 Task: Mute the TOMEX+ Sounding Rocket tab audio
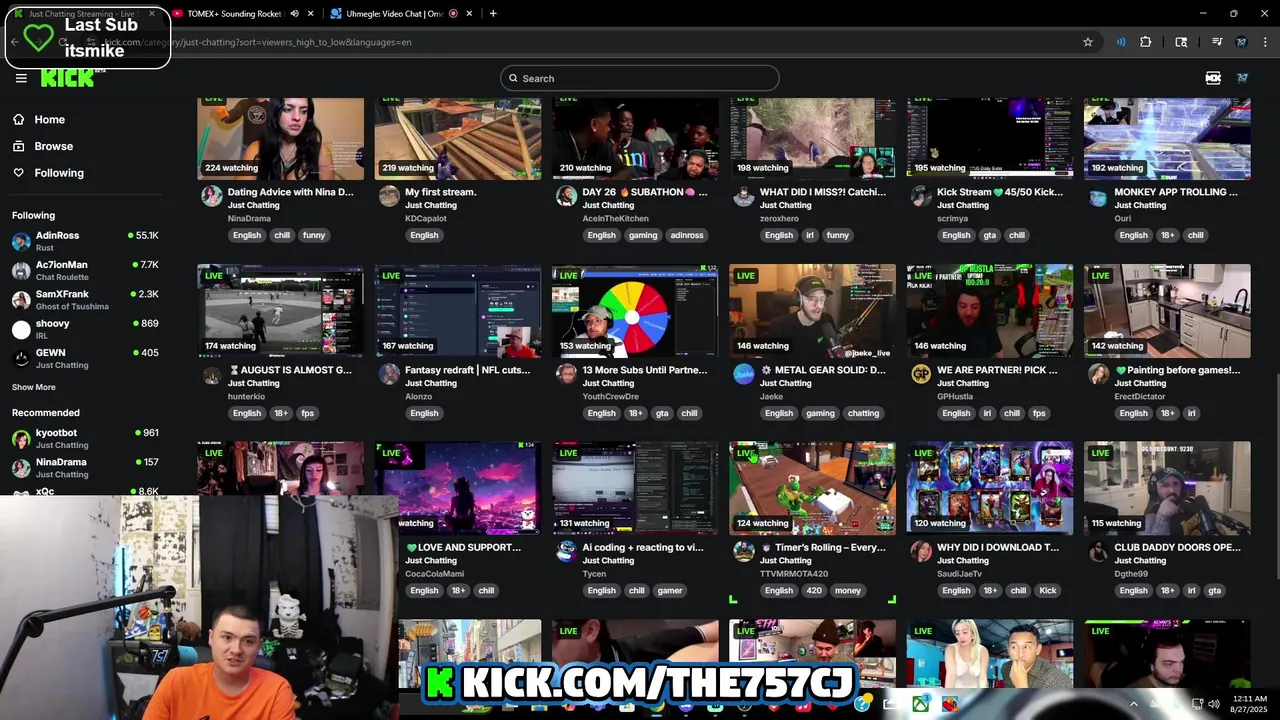tap(295, 14)
